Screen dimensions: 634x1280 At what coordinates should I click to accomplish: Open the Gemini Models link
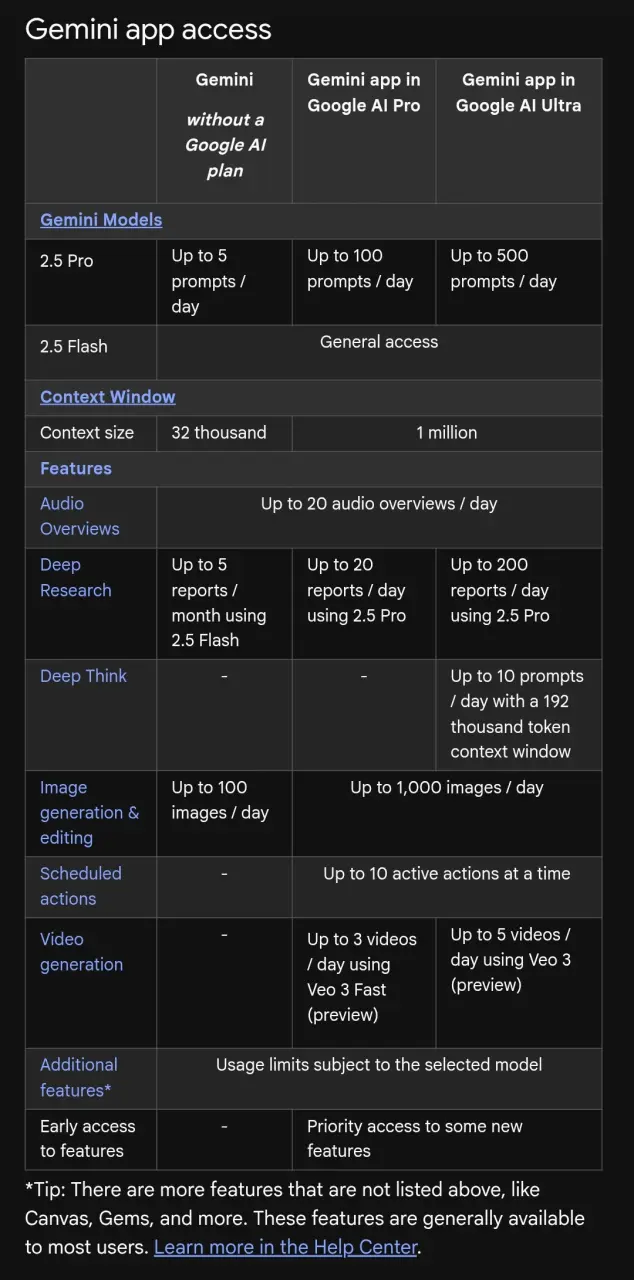(101, 220)
